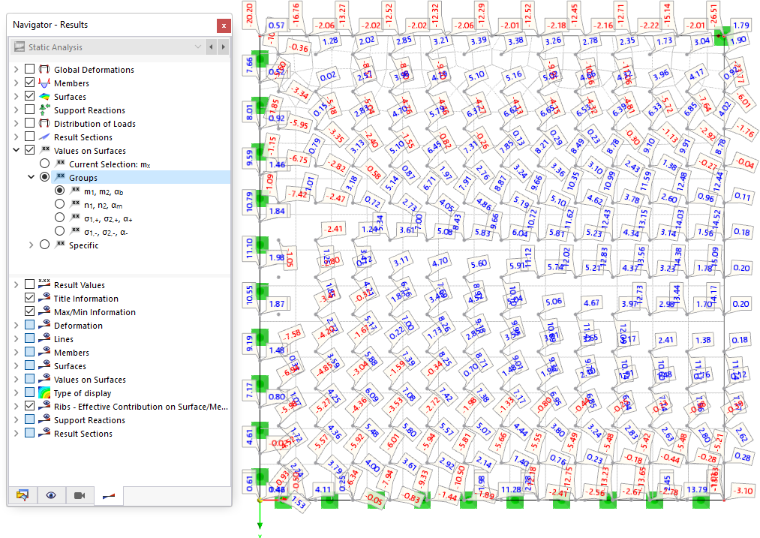Image resolution: width=760 pixels, height=538 pixels.
Task: Click the Support Reactions icon
Action: 45,110
